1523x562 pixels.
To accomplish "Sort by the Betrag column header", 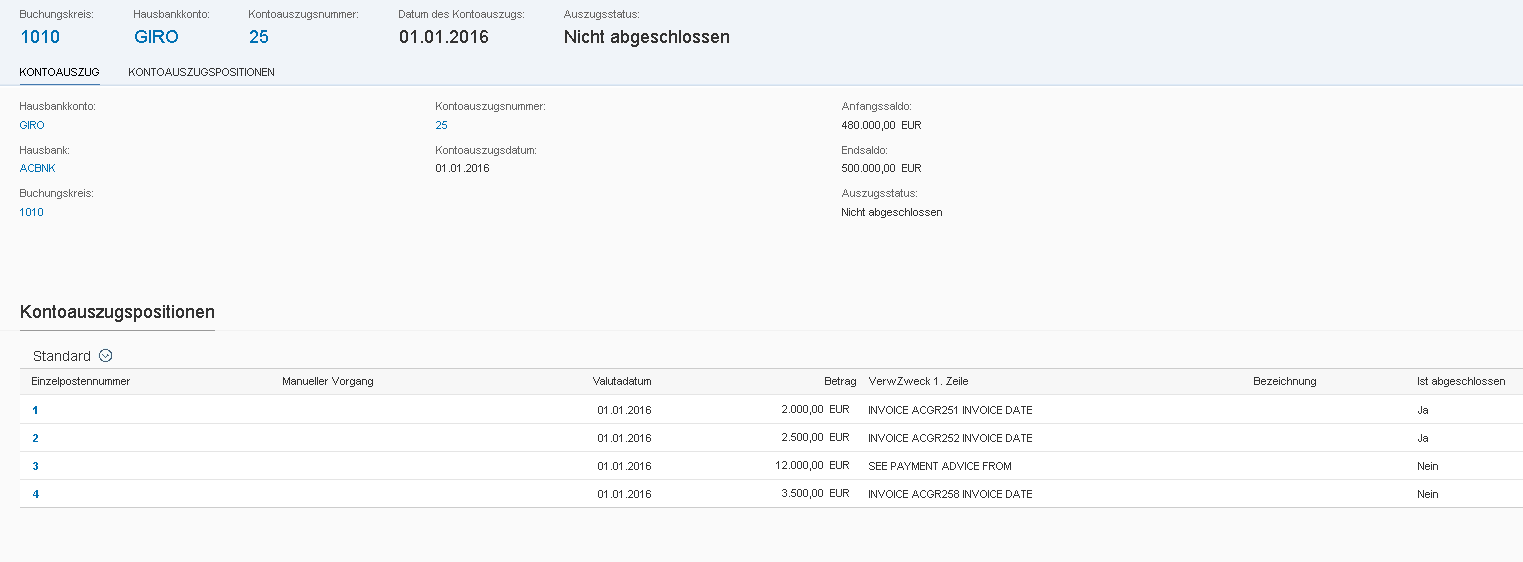I will tap(839, 381).
